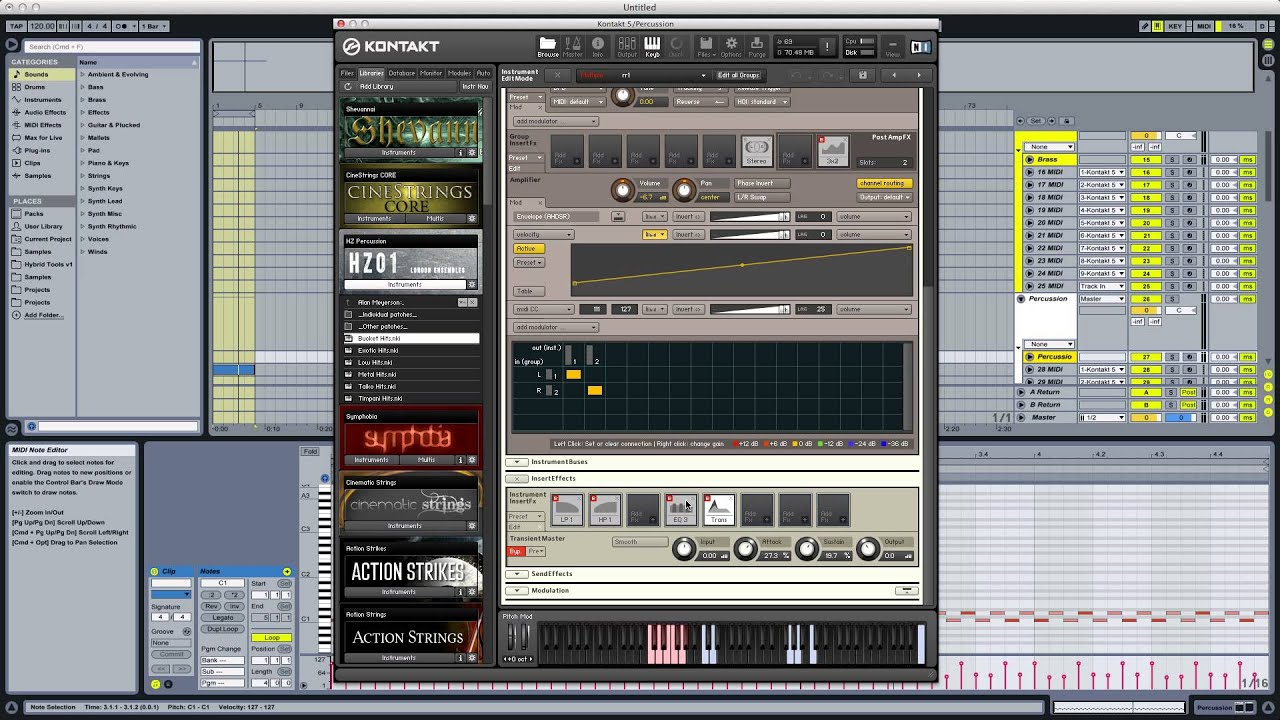The height and width of the screenshot is (720, 1280).
Task: Toggle the channel routing button
Action: pos(882,183)
